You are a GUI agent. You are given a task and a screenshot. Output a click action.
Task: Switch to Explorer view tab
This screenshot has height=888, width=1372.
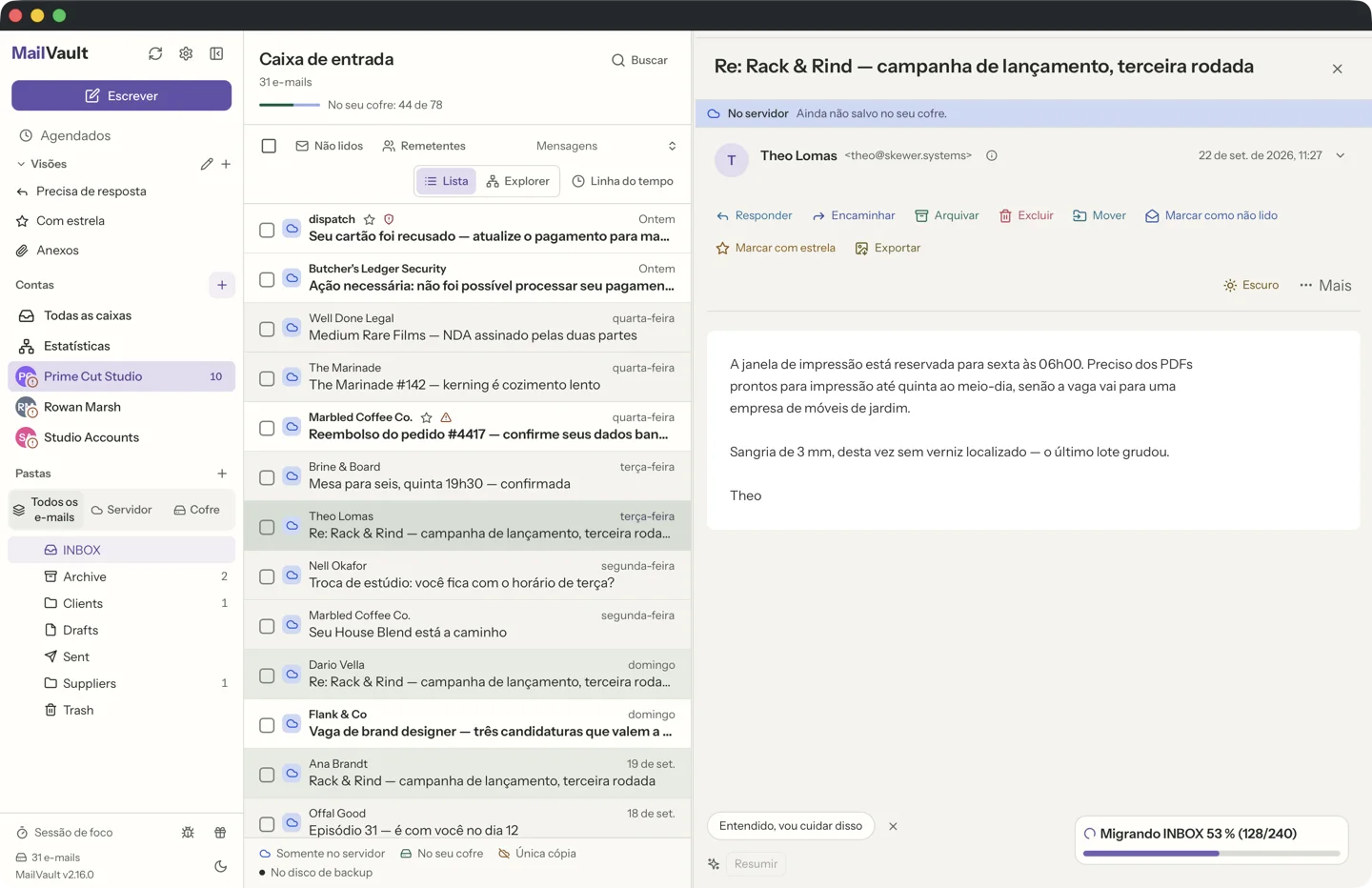click(517, 181)
